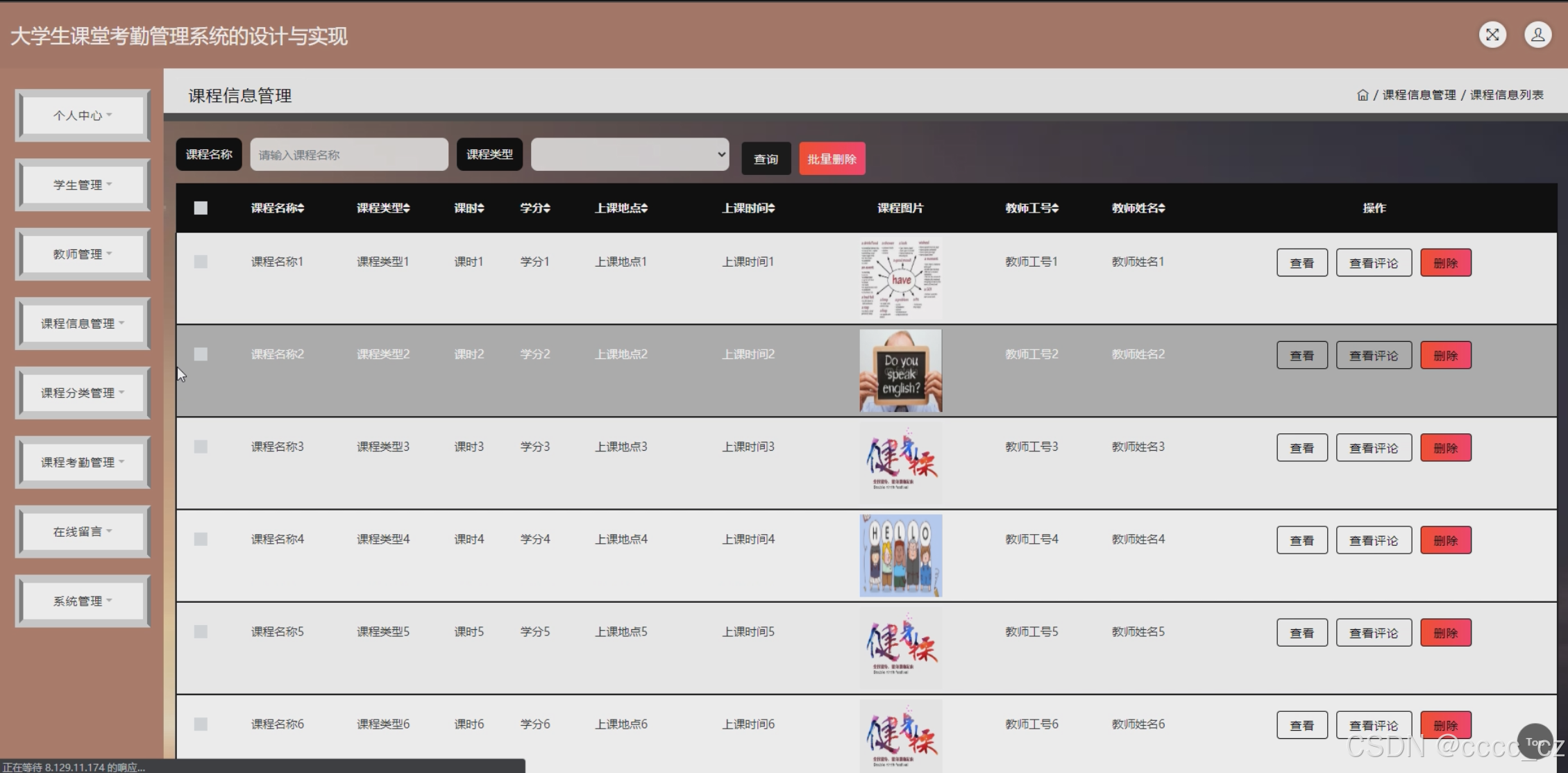
Task: Open the 在线留言 sidebar menu
Action: [x=83, y=532]
